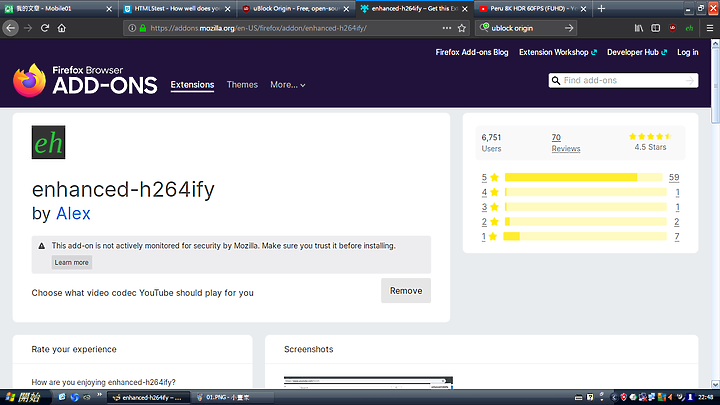
Task: Close the Peru 8K HDR YouTube tab
Action: [x=583, y=9]
